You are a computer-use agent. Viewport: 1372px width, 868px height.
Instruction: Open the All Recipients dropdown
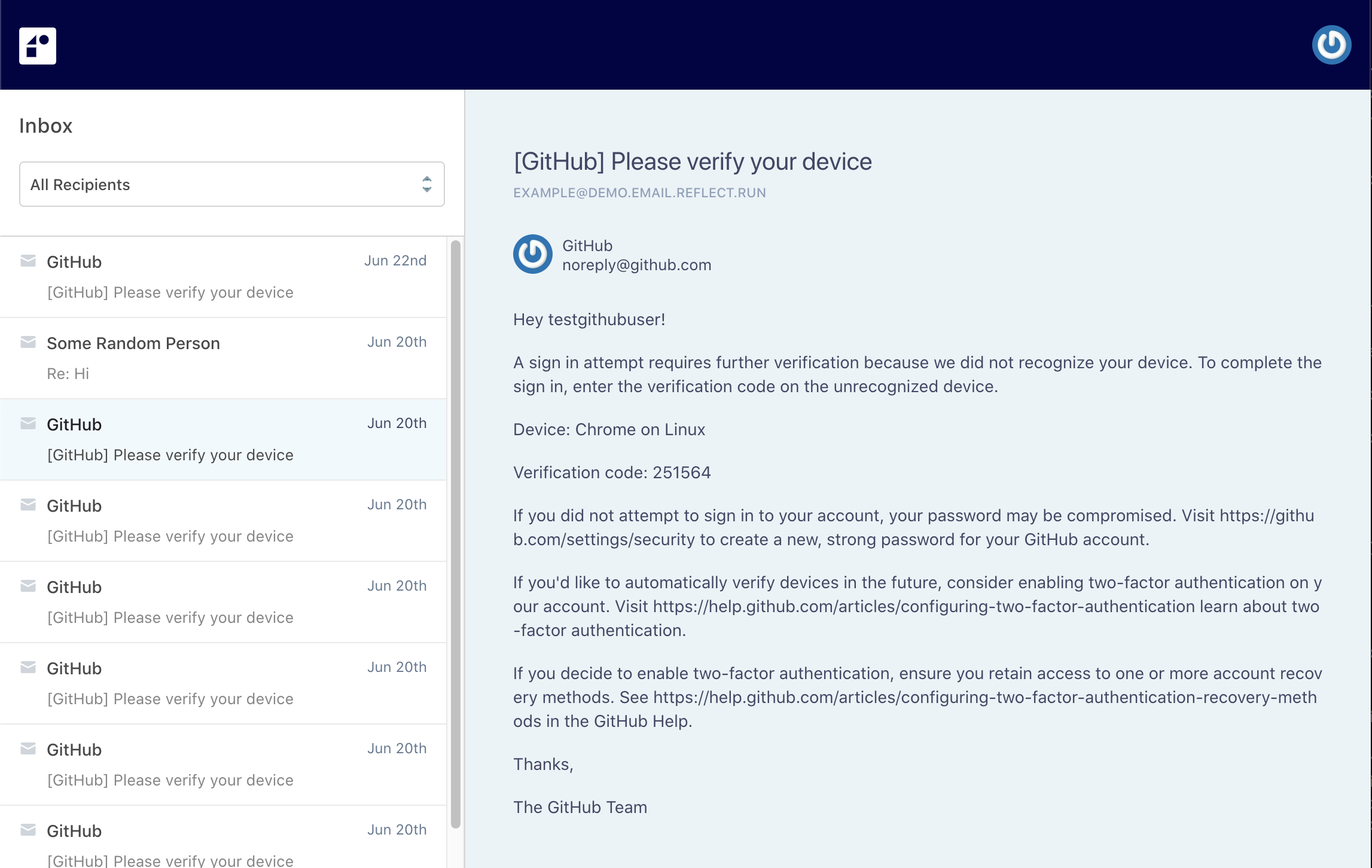point(232,184)
